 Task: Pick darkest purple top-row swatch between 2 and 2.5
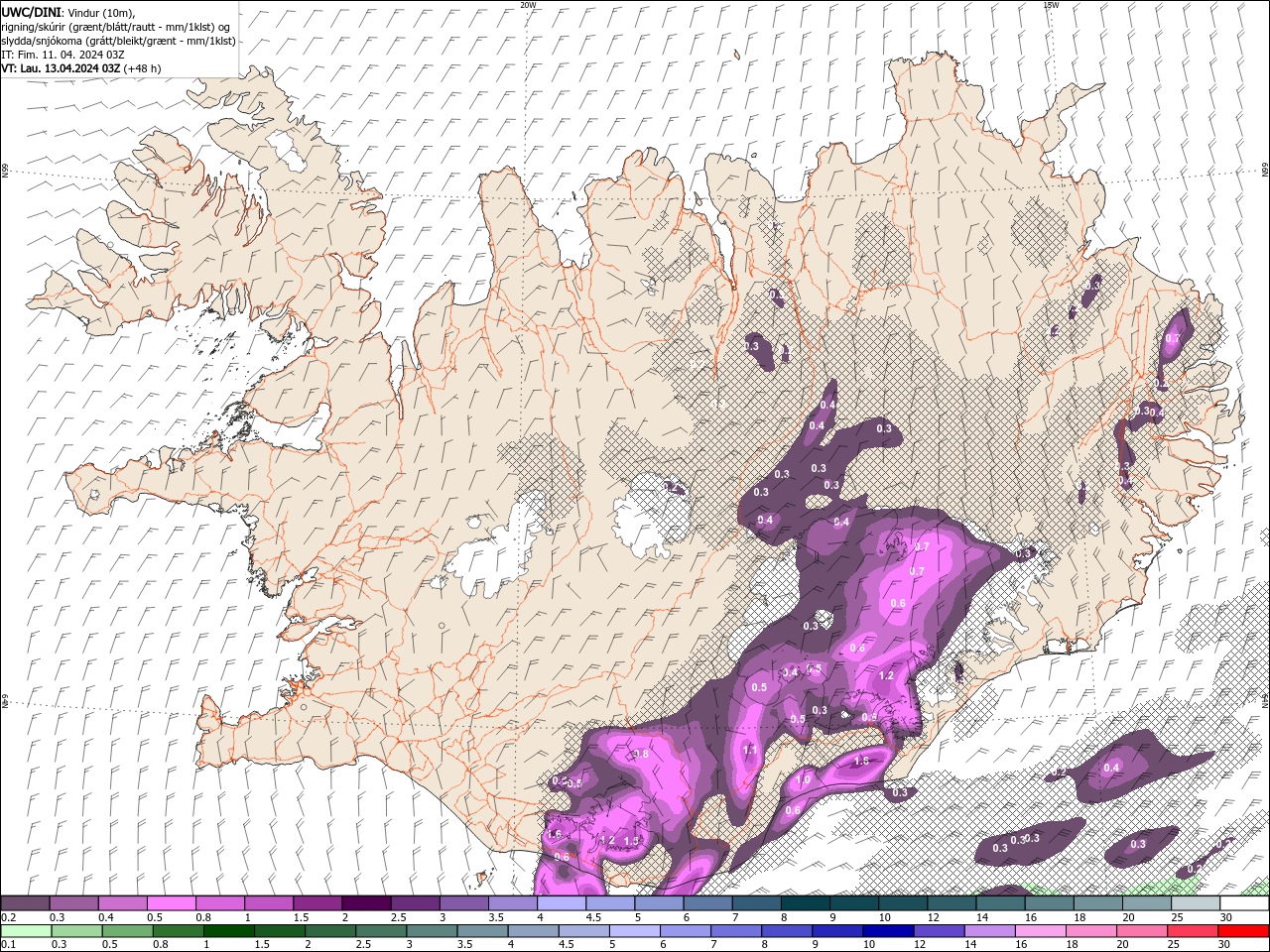click(x=366, y=902)
